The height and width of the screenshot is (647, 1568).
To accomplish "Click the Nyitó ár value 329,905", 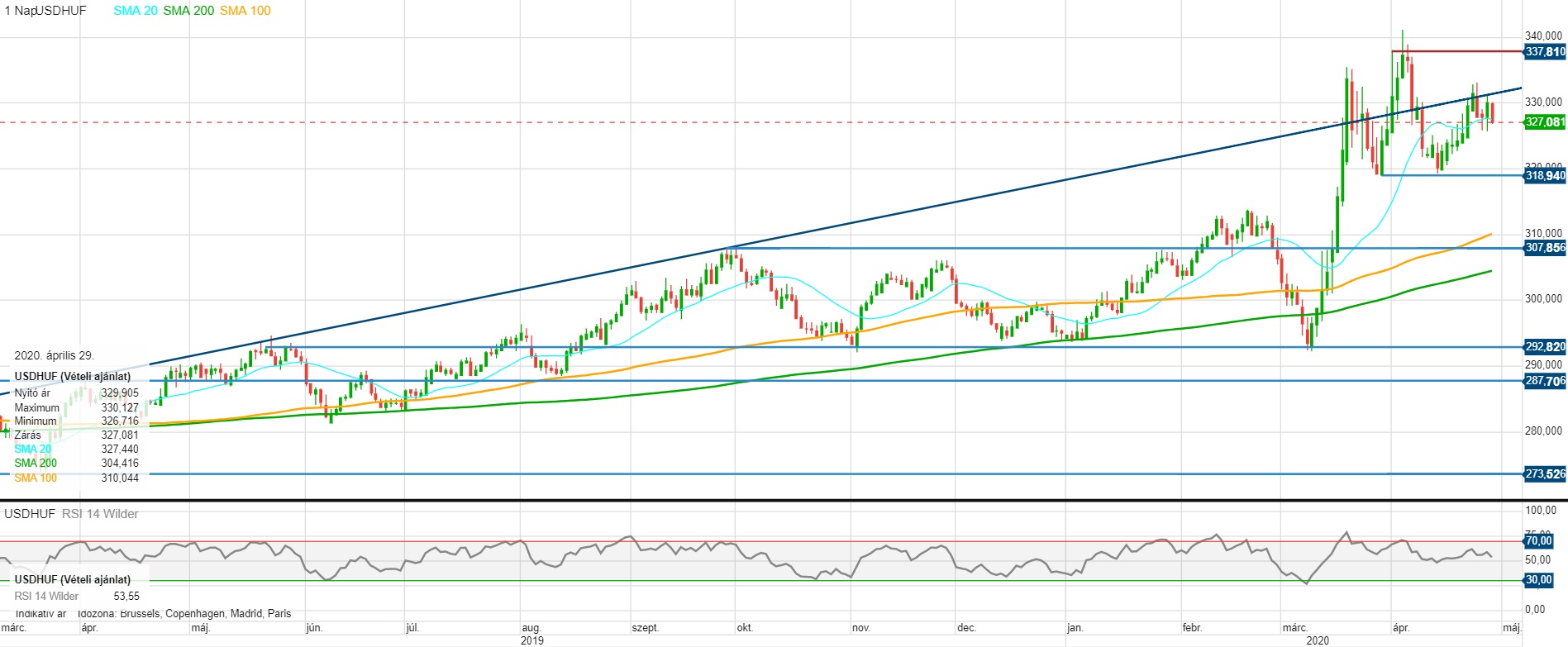I will click(x=120, y=393).
